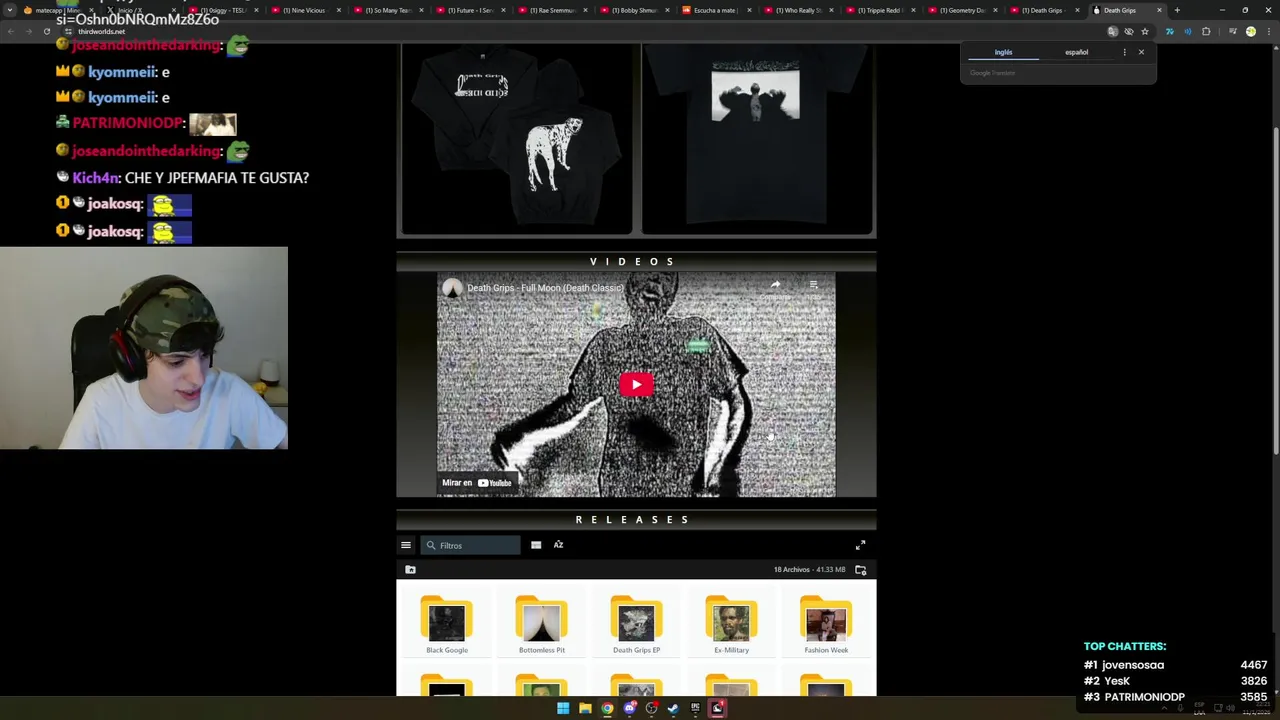The height and width of the screenshot is (720, 1280).
Task: Open Epic Games Launcher from taskbar
Action: [695, 708]
